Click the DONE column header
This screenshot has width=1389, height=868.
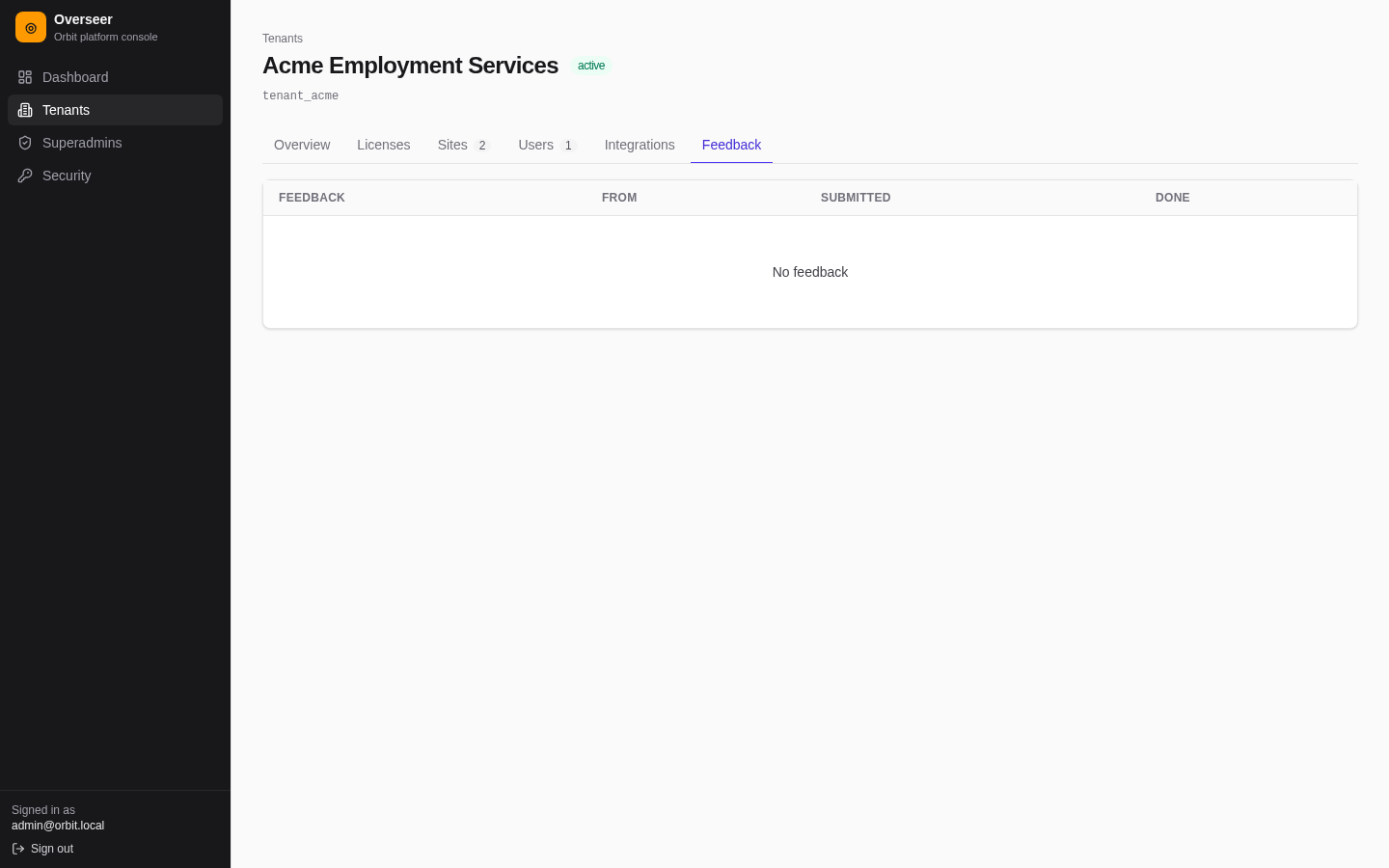tap(1172, 198)
